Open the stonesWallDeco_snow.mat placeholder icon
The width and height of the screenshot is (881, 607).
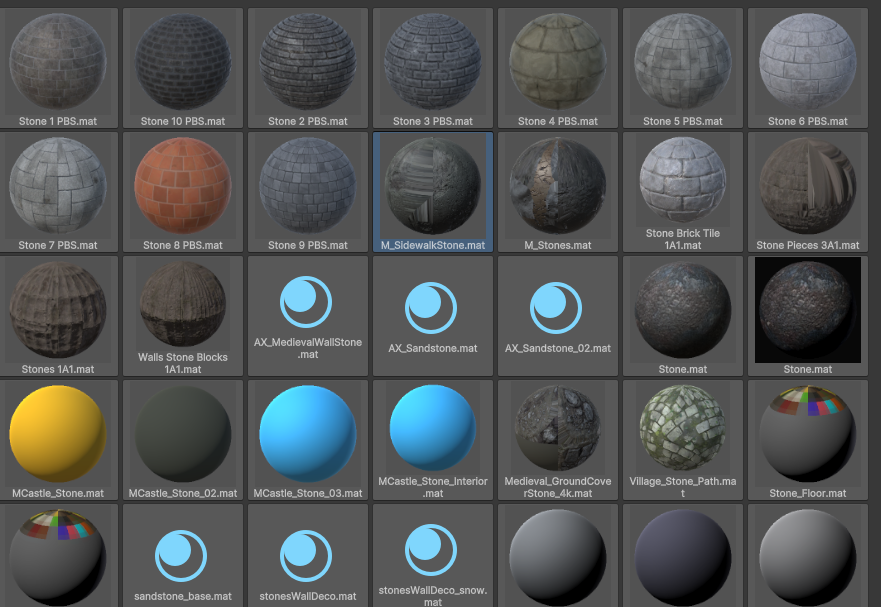click(x=431, y=550)
